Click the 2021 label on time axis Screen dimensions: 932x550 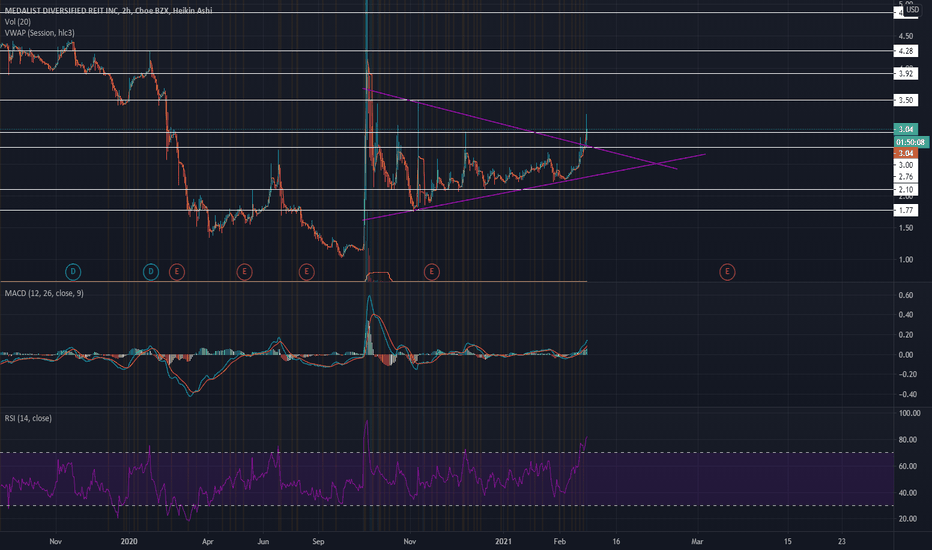coord(503,541)
